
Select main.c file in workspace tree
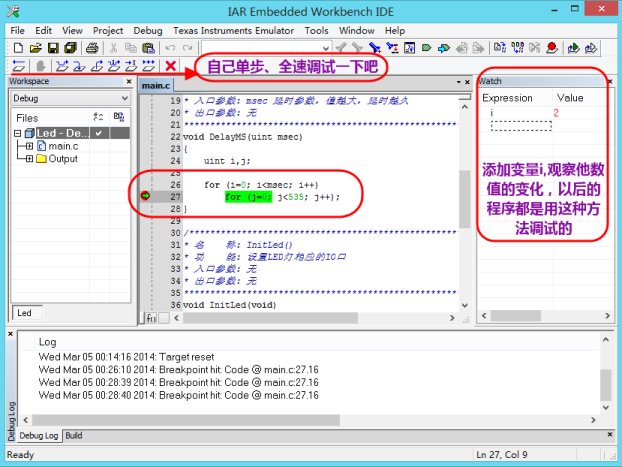tap(63, 146)
